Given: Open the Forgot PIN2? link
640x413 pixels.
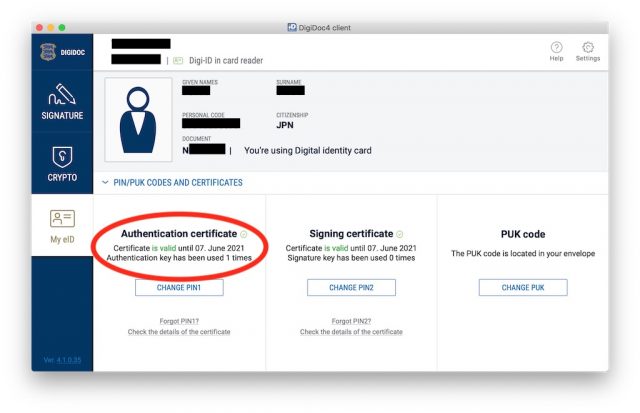Looking at the screenshot, I should point(351,321).
